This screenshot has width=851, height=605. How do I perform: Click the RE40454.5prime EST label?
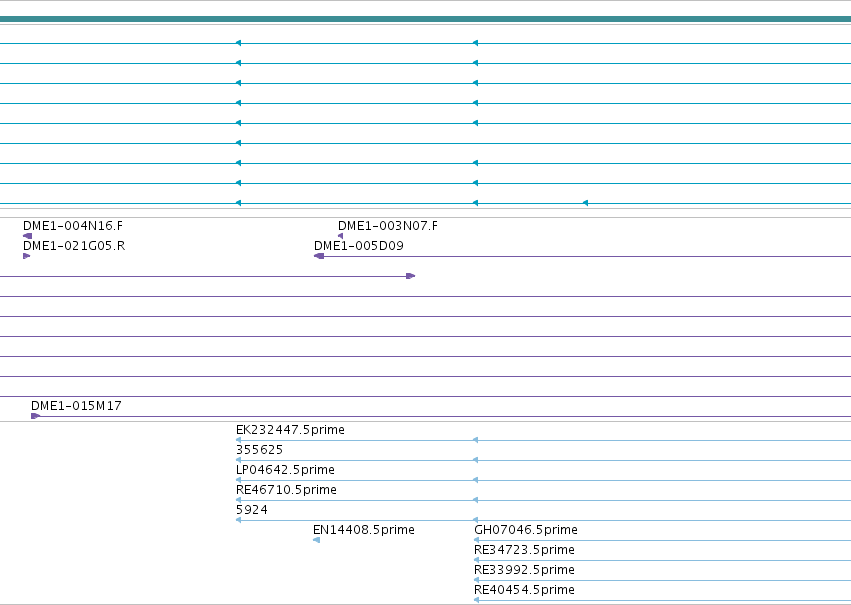click(x=524, y=590)
